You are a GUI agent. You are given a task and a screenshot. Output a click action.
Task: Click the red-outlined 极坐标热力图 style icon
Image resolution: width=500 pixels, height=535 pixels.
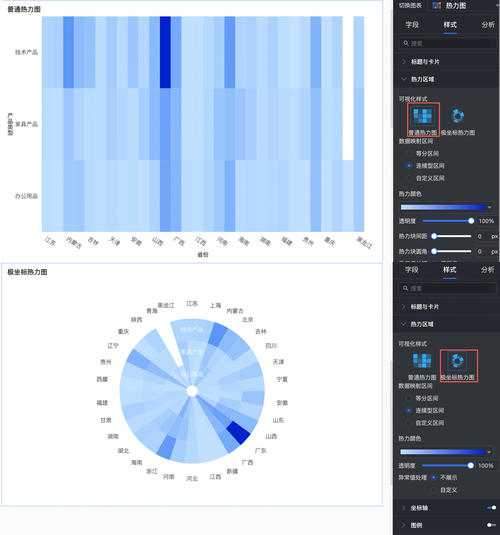tap(457, 361)
